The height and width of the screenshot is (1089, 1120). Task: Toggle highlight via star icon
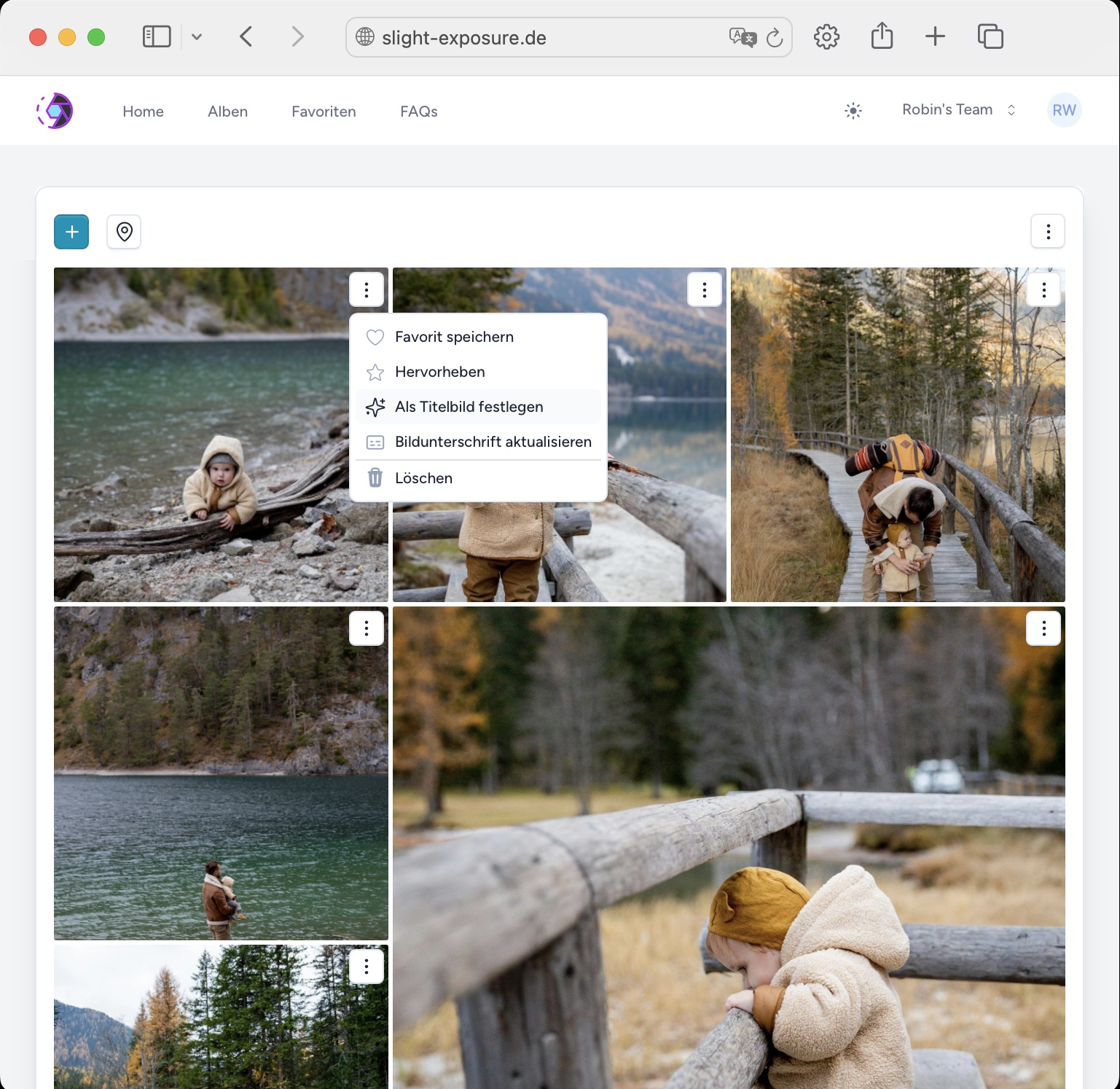point(375,372)
